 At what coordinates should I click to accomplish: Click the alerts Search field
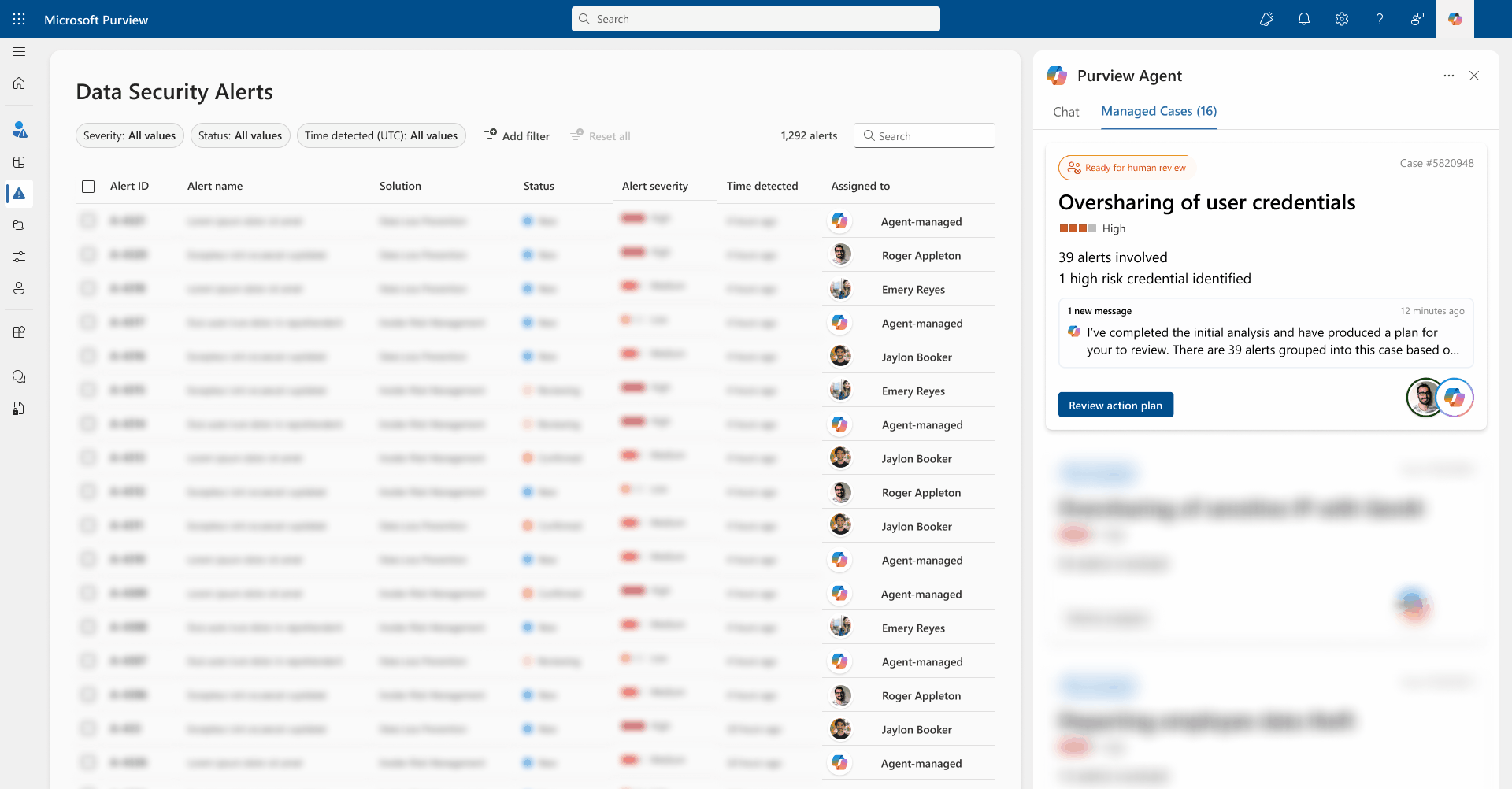[925, 135]
